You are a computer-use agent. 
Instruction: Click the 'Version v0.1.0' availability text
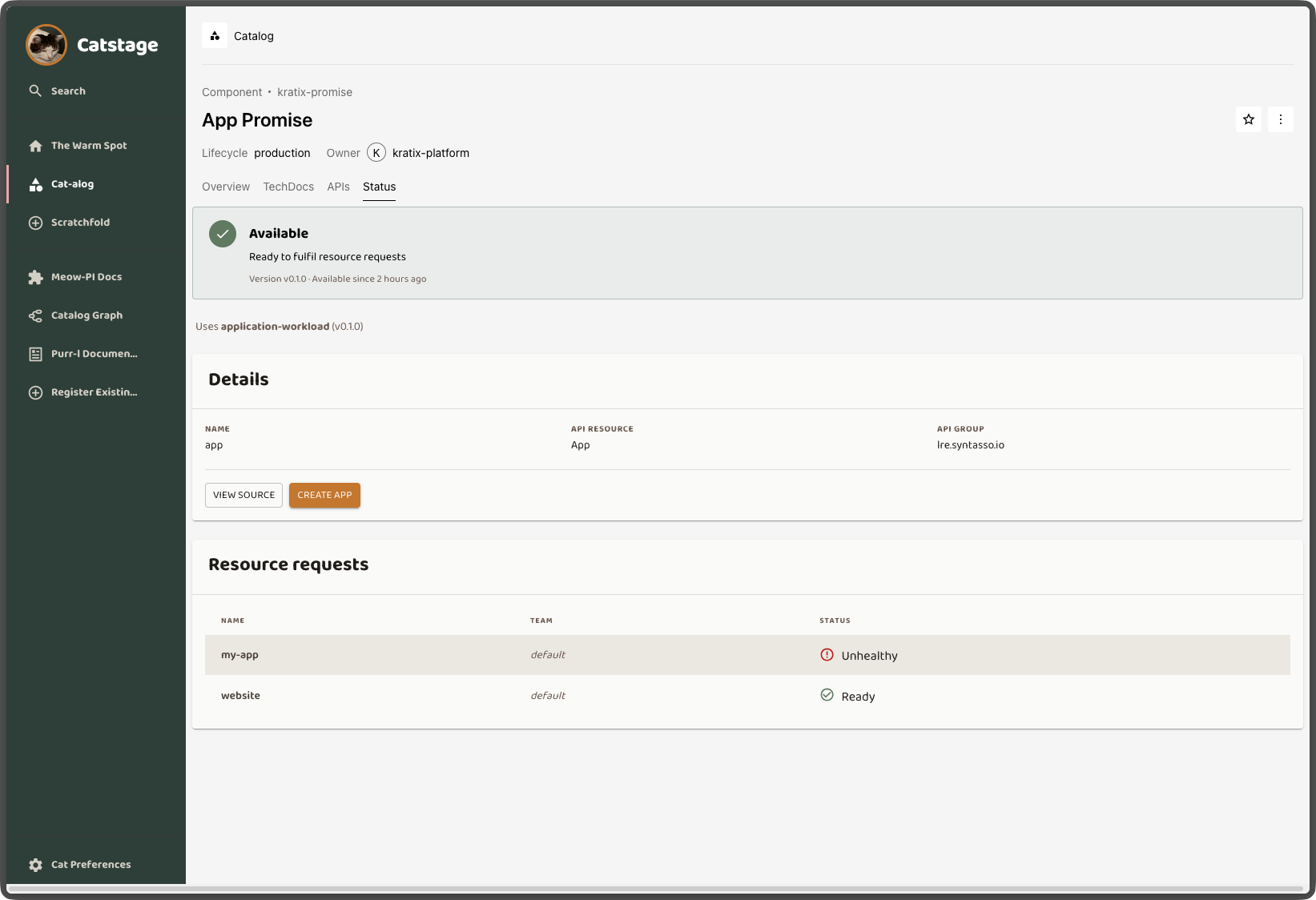(337, 279)
